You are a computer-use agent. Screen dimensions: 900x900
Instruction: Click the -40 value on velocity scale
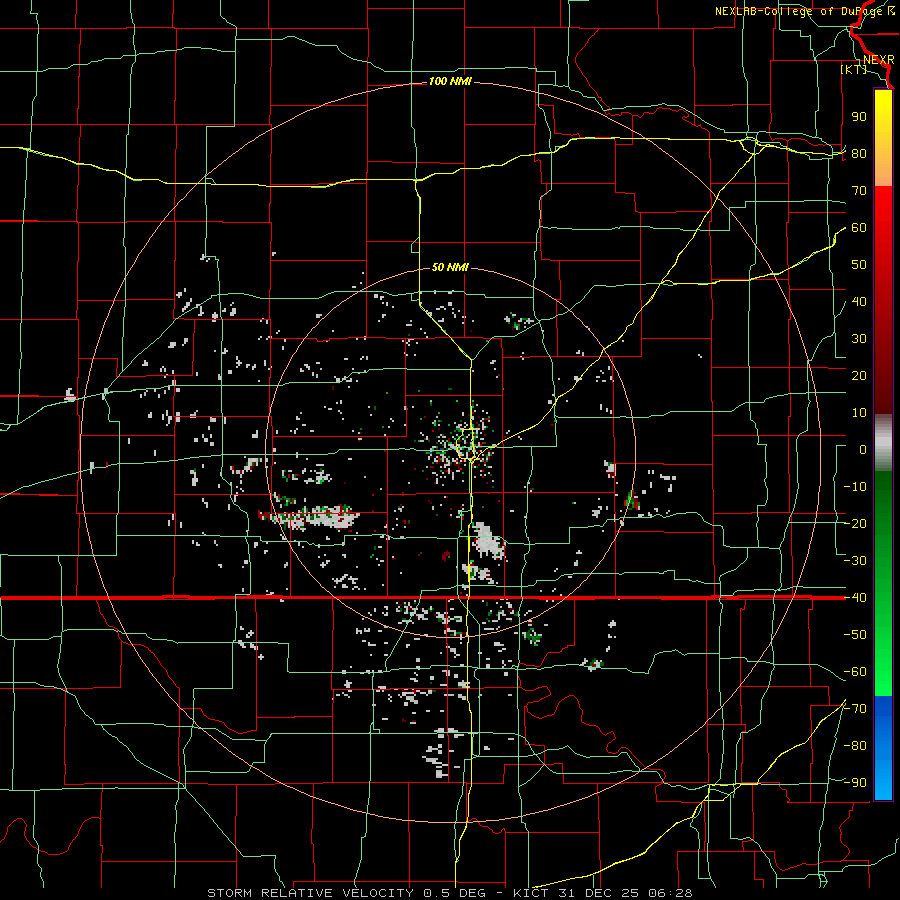855,598
